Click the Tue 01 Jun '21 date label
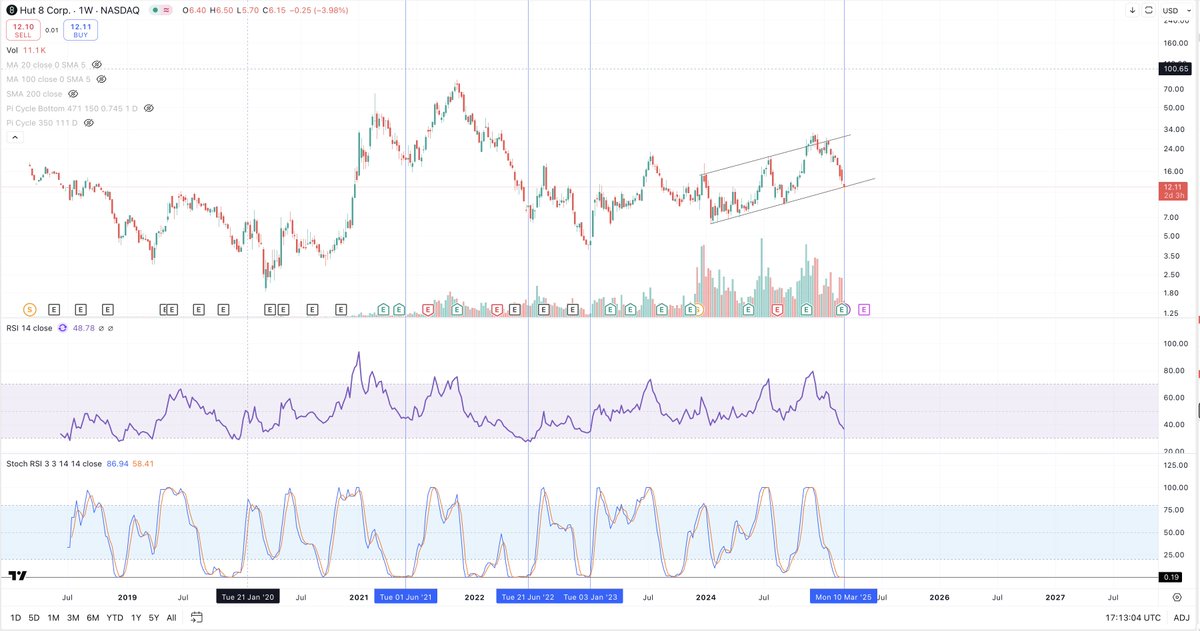The height and width of the screenshot is (631, 1200). [406, 597]
